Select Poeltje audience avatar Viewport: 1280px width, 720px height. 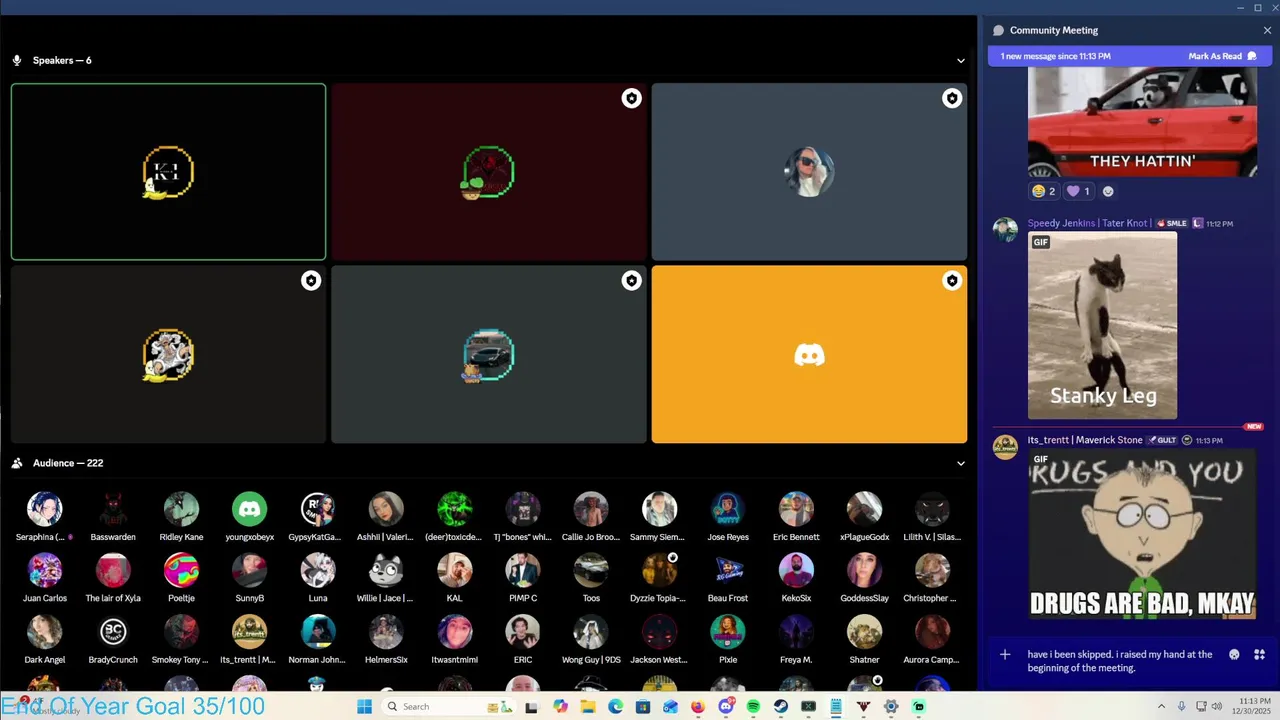coord(181,571)
